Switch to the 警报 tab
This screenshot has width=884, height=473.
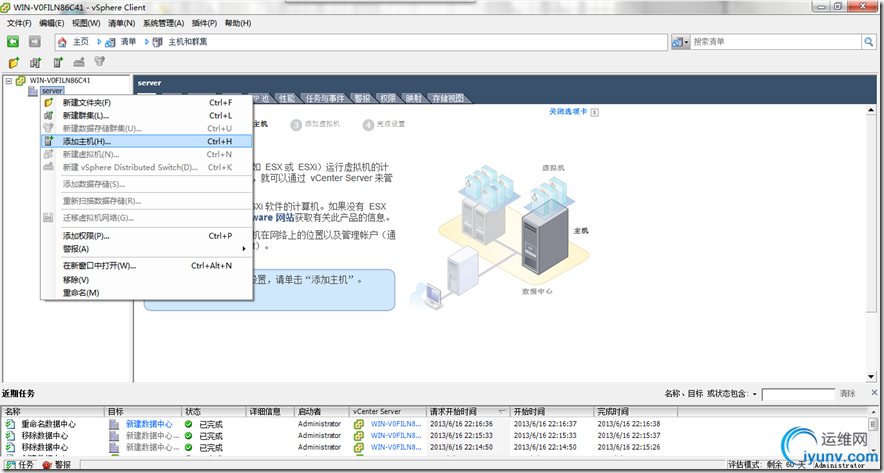[362, 98]
